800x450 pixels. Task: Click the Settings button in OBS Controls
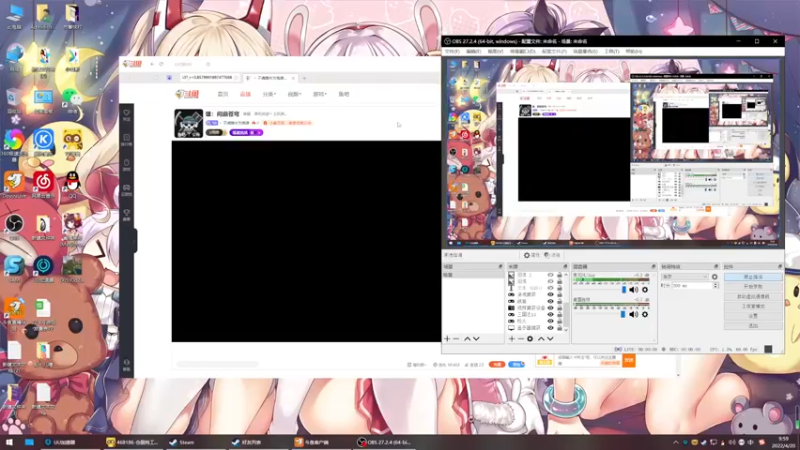(753, 316)
